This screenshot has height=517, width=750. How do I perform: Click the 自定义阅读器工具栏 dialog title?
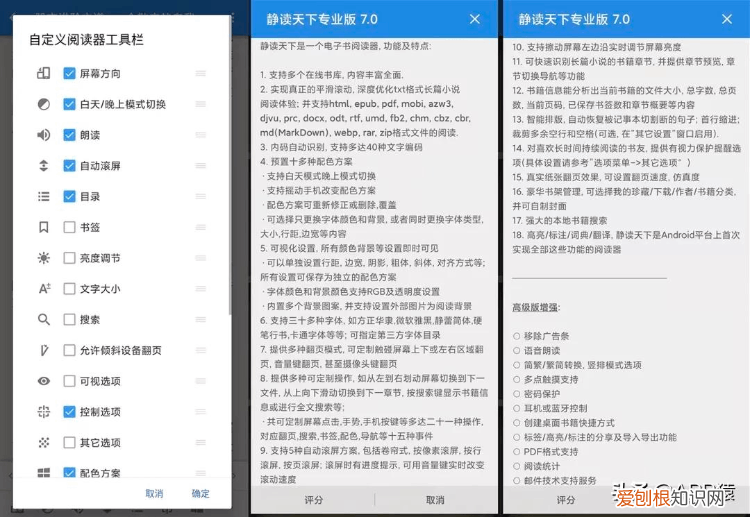tap(86, 40)
